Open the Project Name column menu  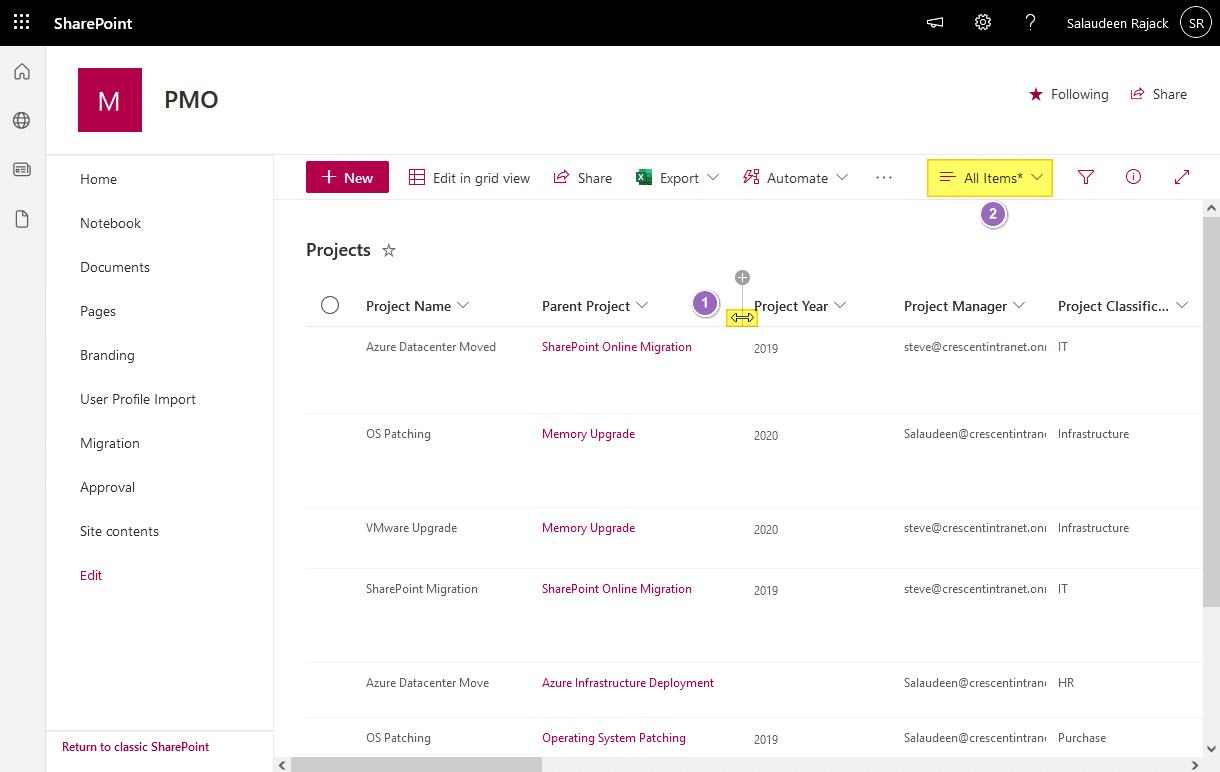click(417, 306)
